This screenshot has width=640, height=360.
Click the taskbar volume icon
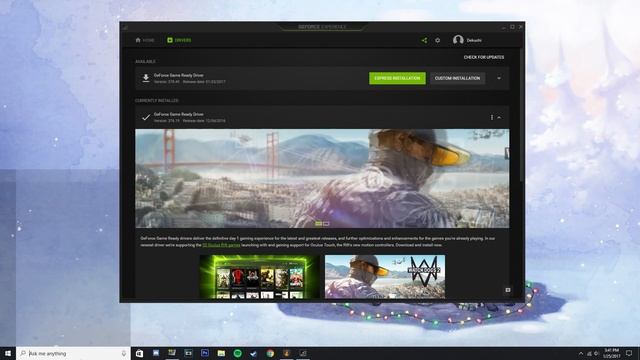[596, 353]
